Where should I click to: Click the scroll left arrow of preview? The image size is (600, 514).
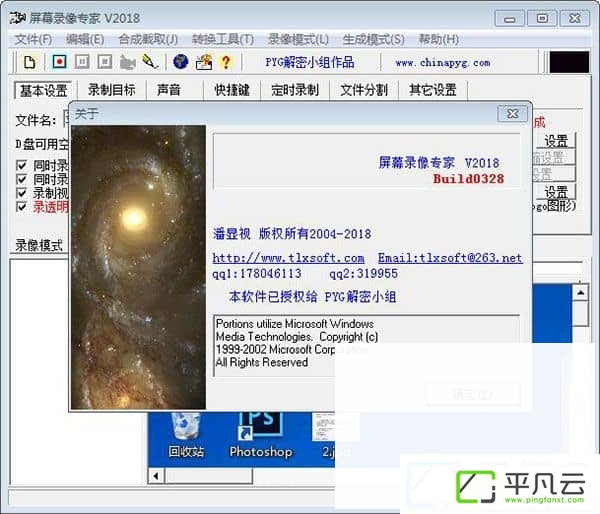[156, 476]
